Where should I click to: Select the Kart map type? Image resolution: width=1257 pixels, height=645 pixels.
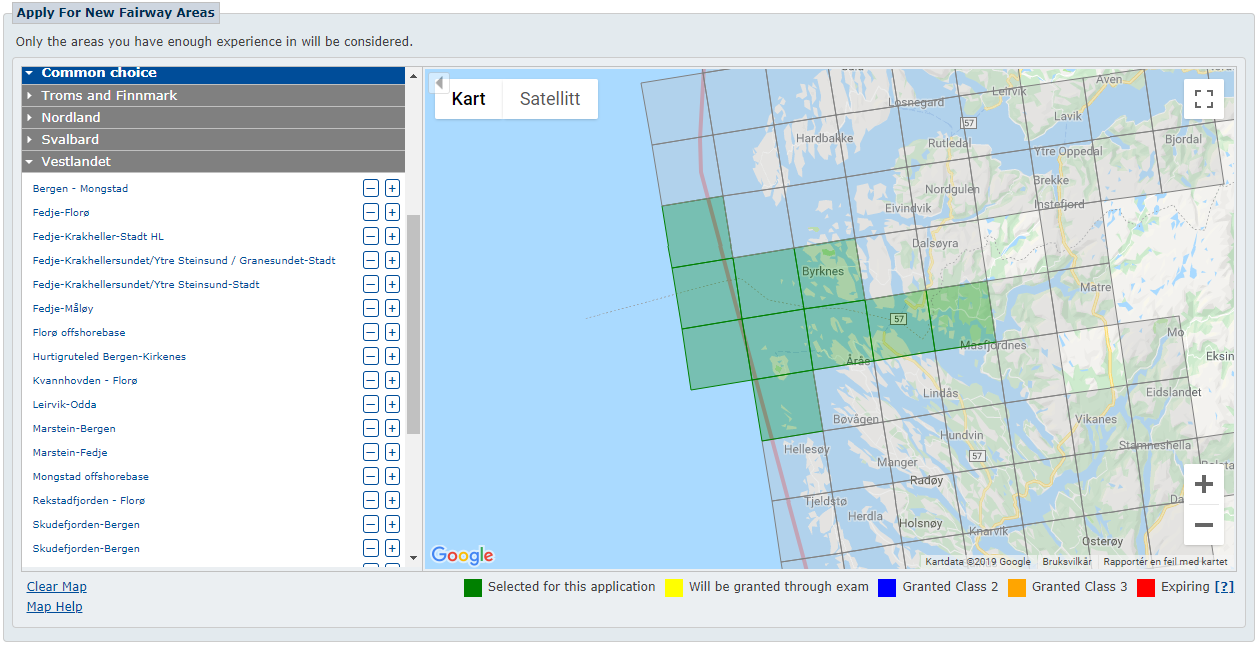468,99
